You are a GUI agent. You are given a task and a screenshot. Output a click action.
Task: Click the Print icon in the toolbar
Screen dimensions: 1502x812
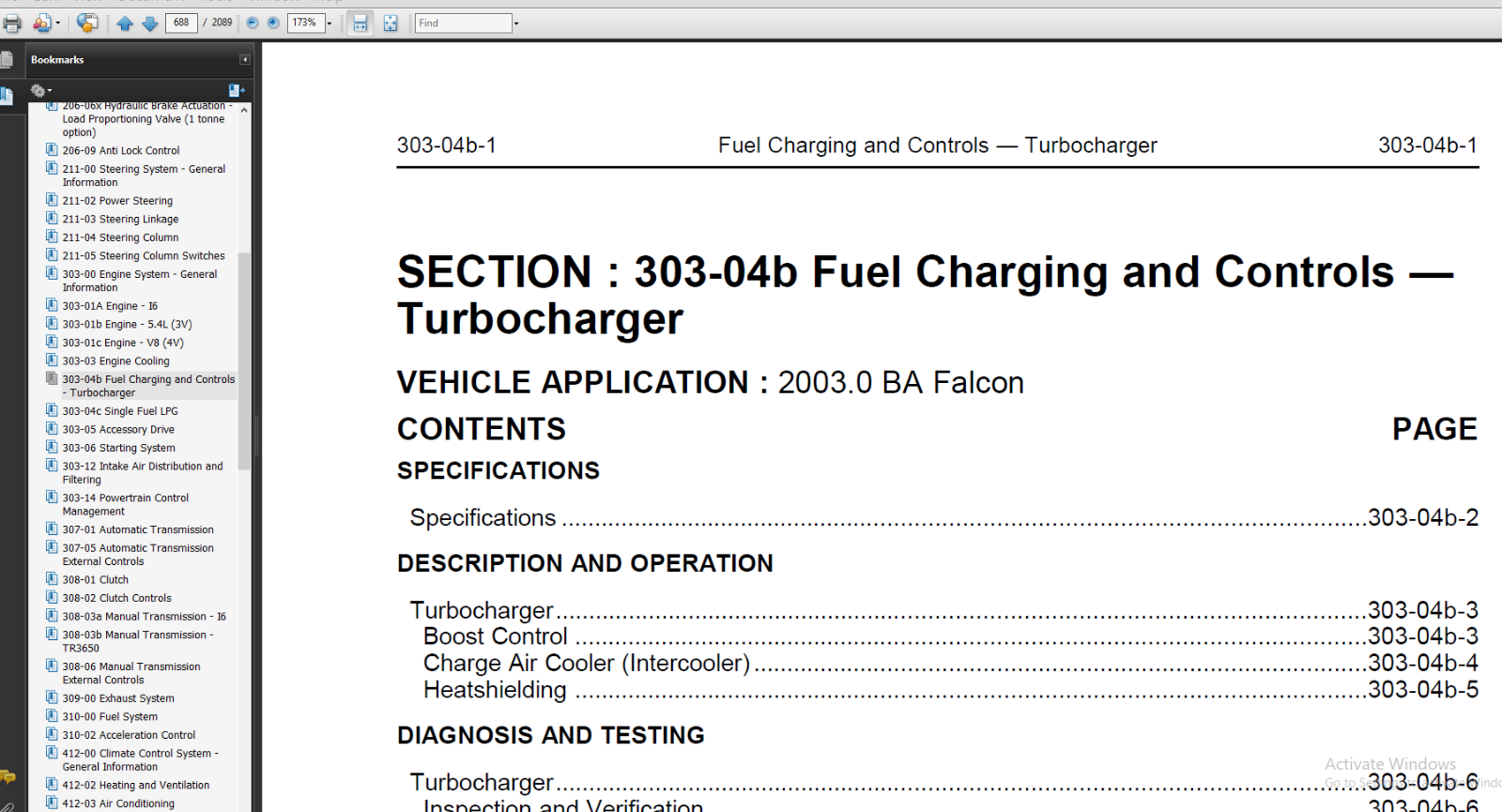[x=12, y=23]
